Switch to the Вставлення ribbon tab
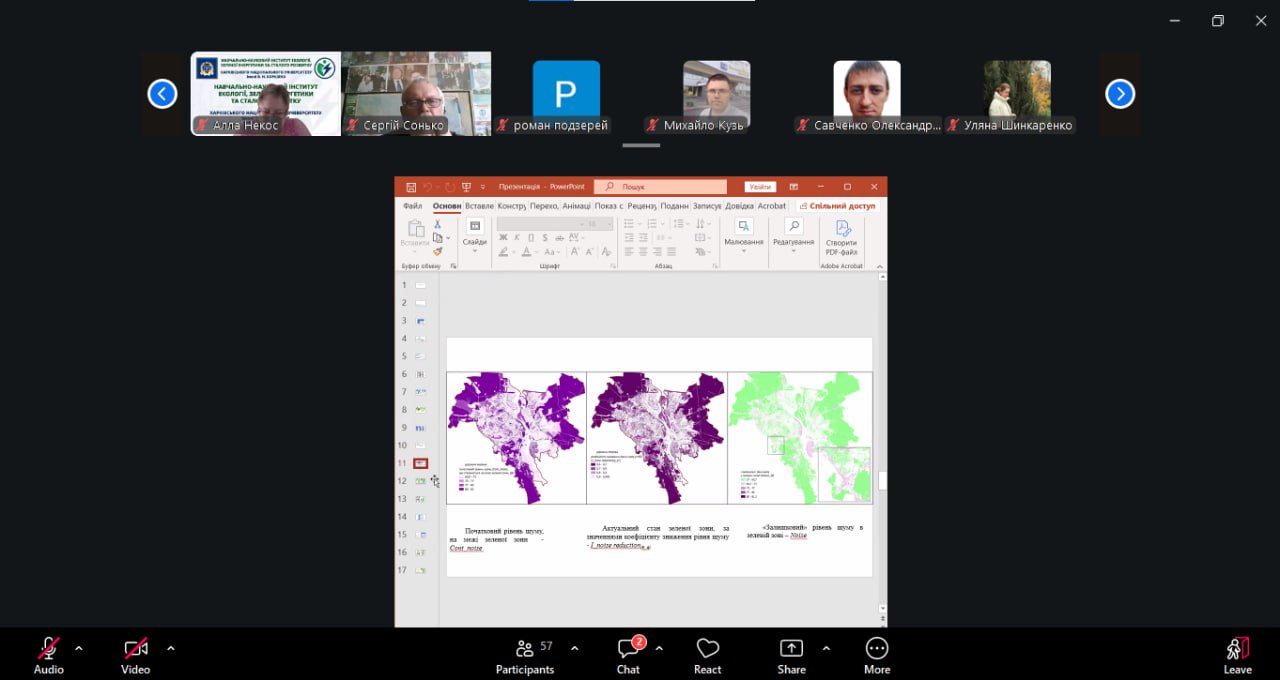 click(480, 206)
